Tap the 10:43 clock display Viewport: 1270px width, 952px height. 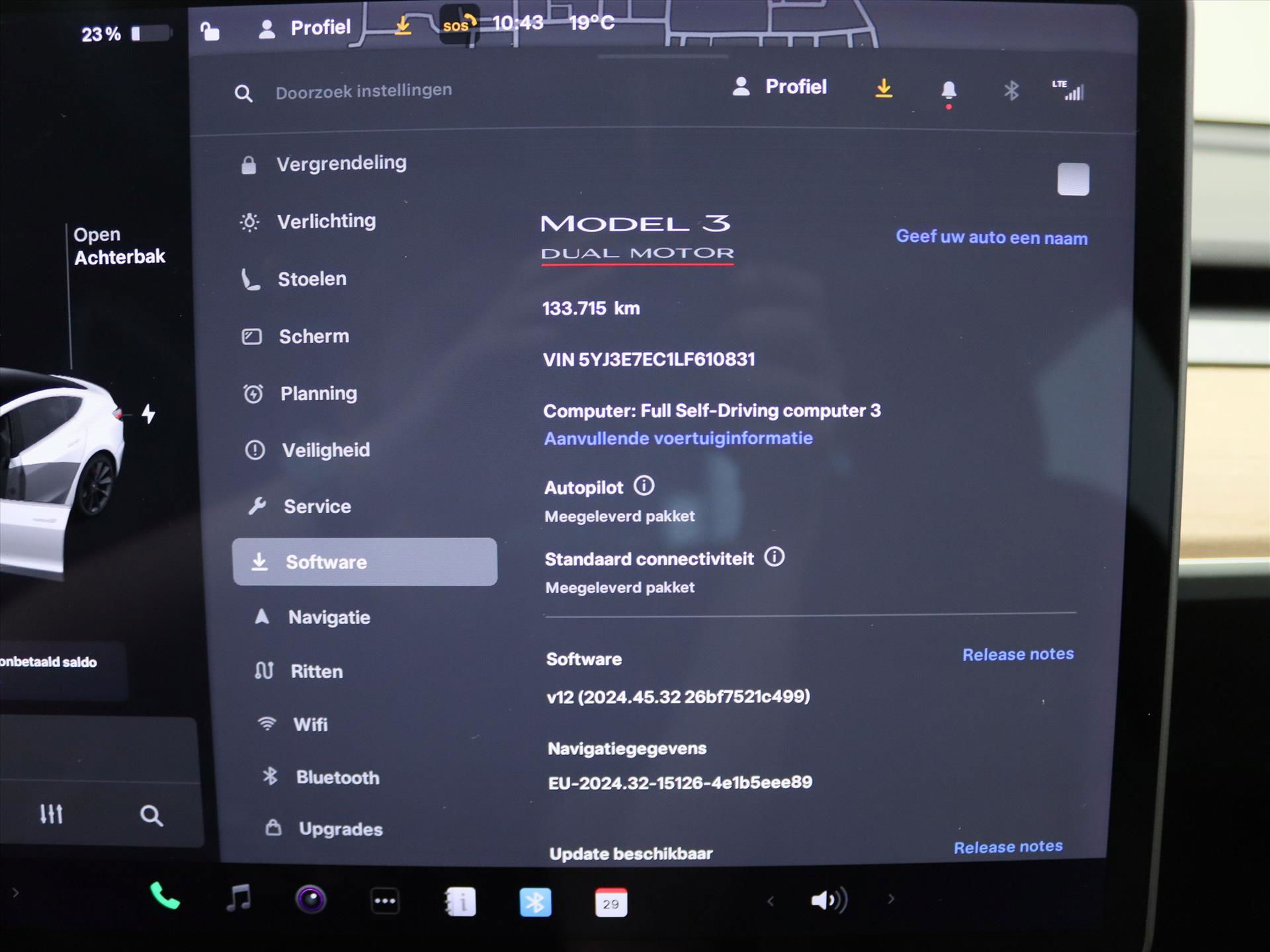pyautogui.click(x=517, y=23)
